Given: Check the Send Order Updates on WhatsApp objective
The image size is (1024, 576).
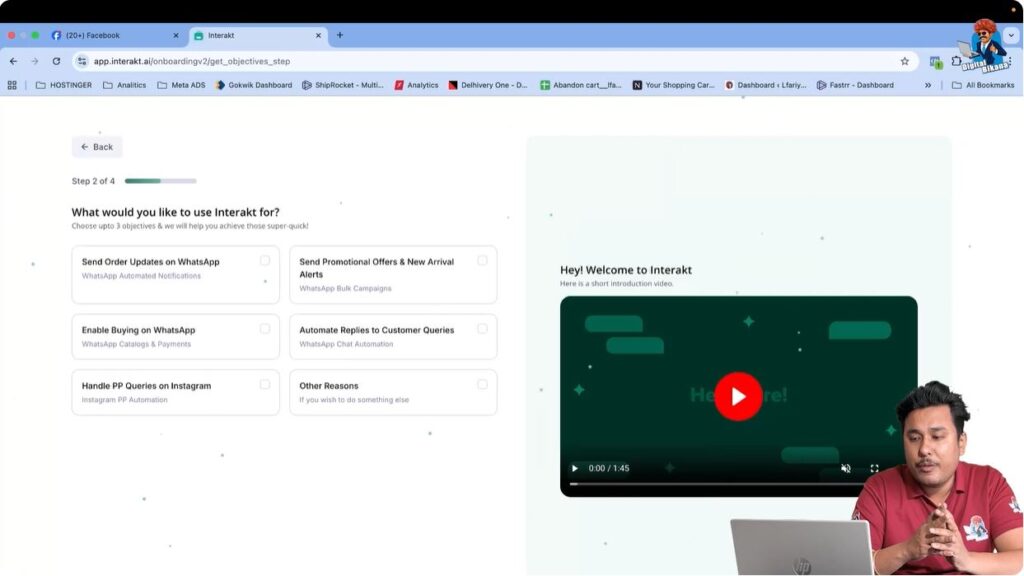Looking at the screenshot, I should pyautogui.click(x=265, y=260).
